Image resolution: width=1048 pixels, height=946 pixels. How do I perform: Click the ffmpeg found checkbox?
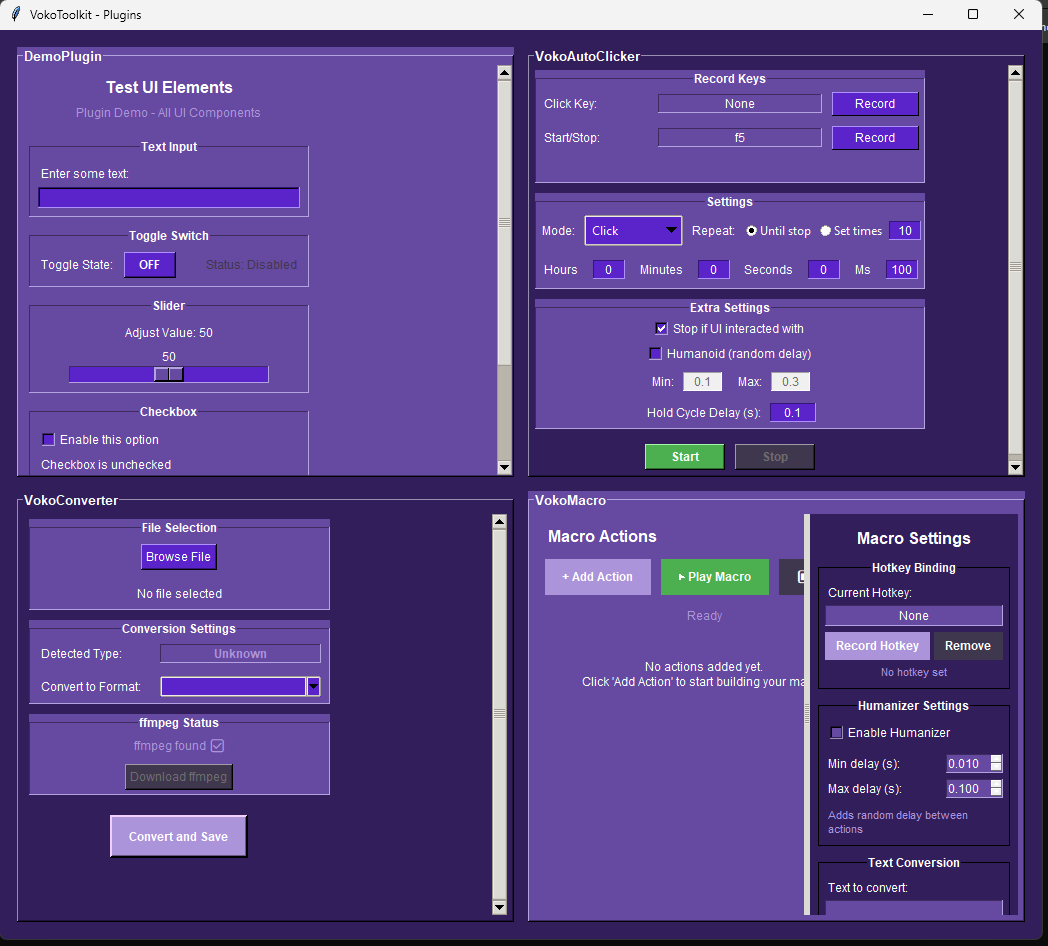point(217,745)
